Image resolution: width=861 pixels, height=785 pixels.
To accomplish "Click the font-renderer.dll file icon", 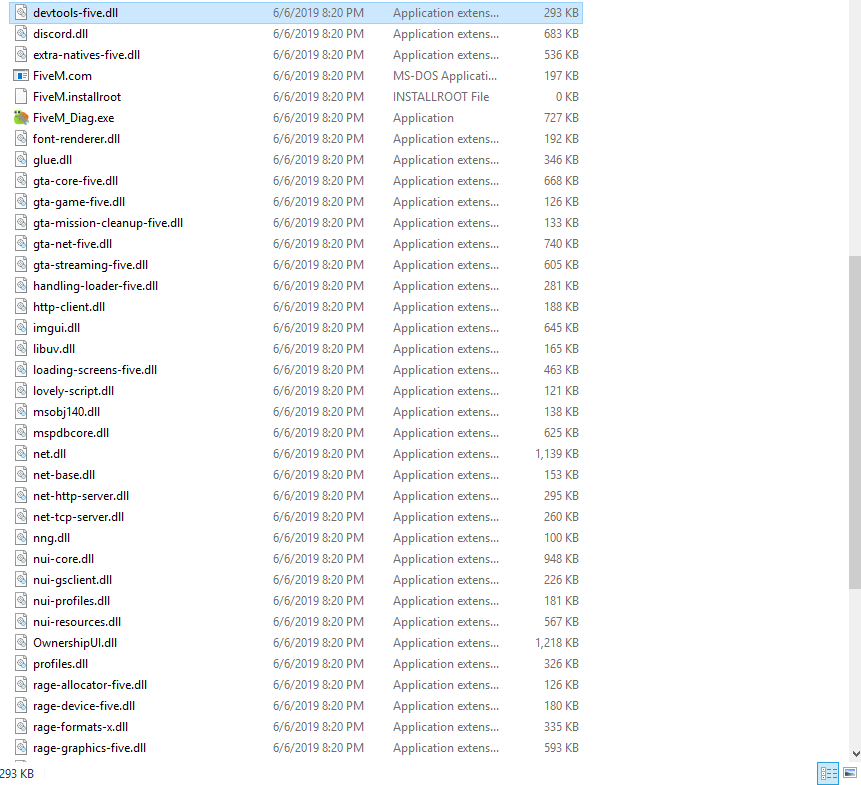I will click(x=21, y=139).
